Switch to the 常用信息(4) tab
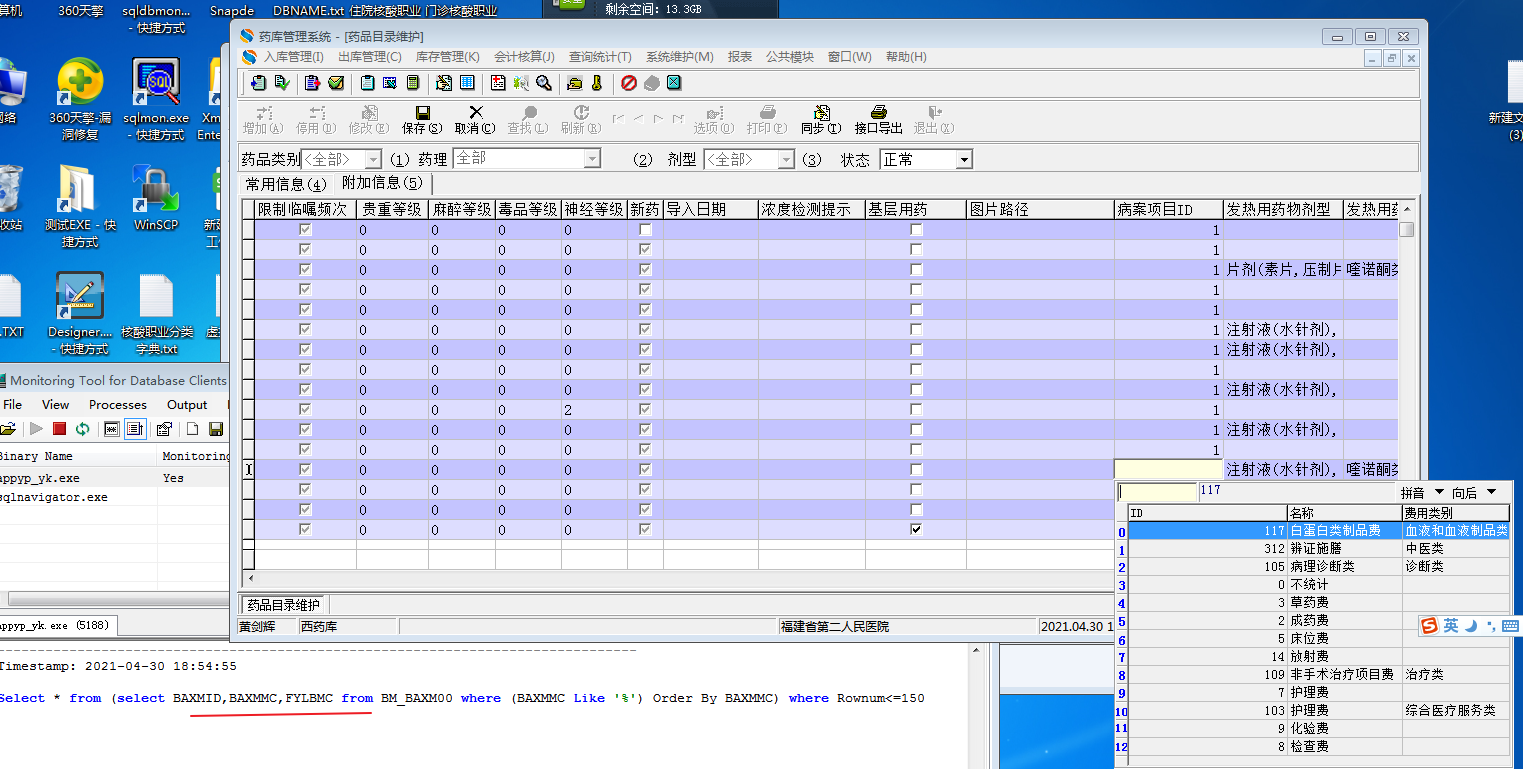 click(286, 184)
